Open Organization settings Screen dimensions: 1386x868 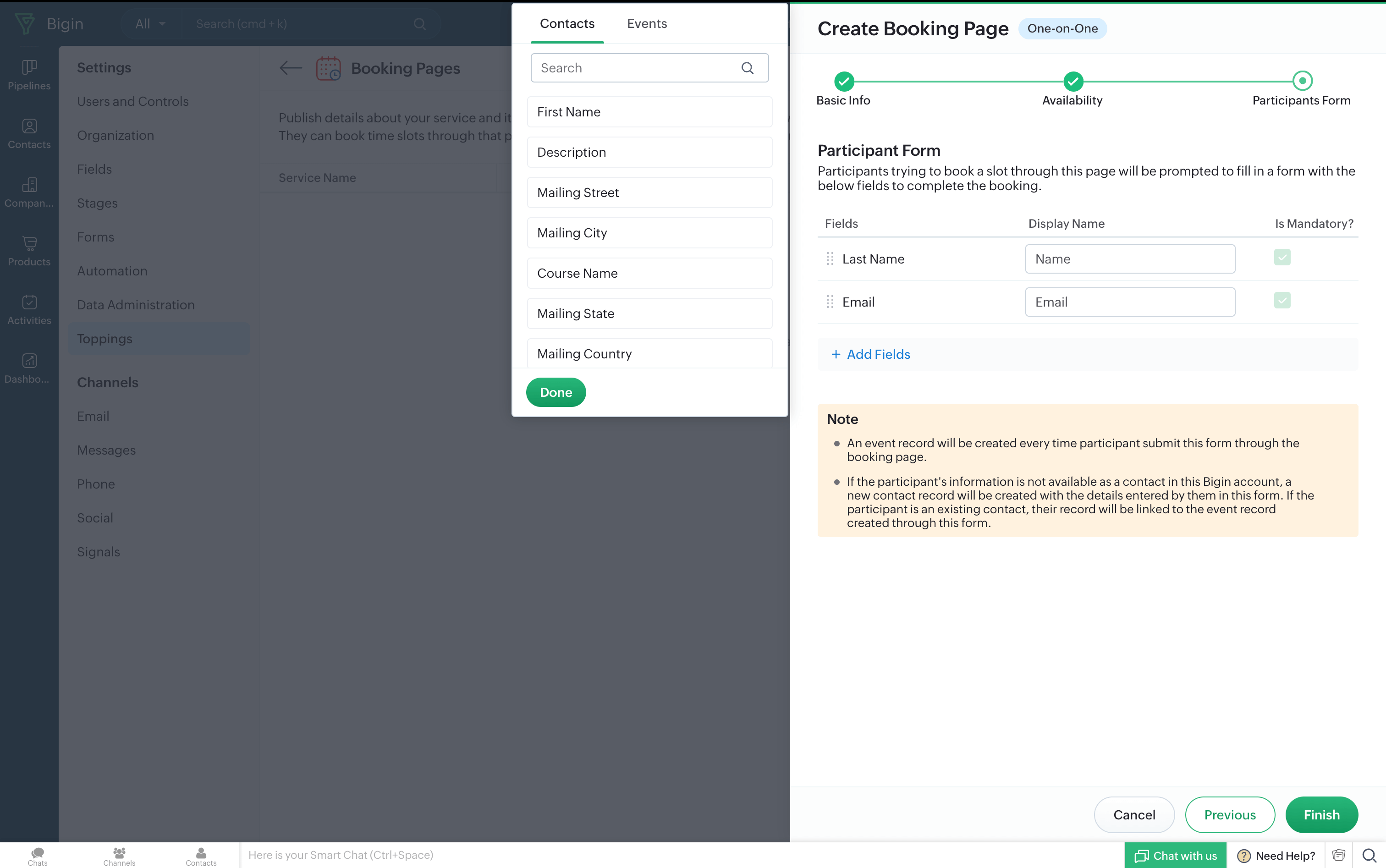pos(115,136)
